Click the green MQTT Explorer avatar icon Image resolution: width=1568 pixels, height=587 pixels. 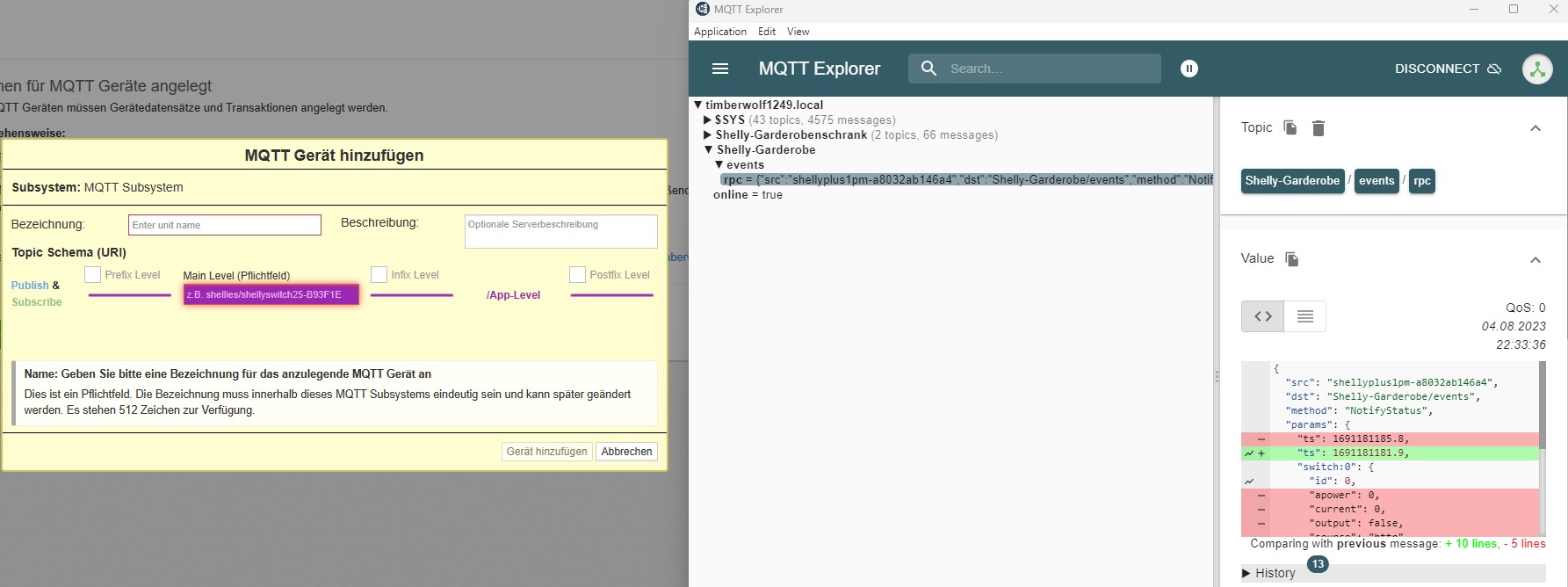[1537, 69]
